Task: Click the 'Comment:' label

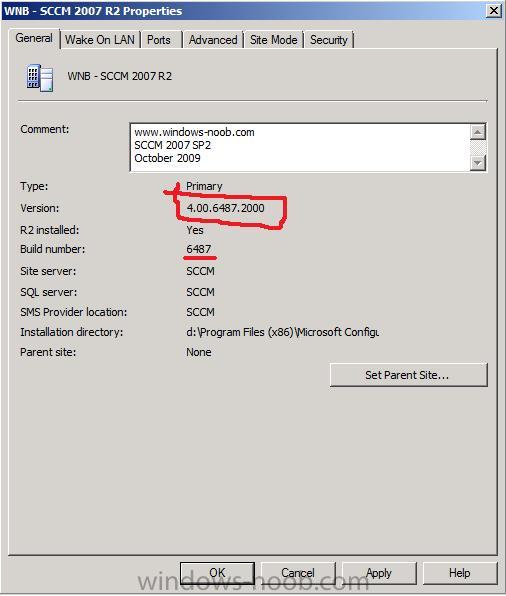Action: click(x=45, y=129)
